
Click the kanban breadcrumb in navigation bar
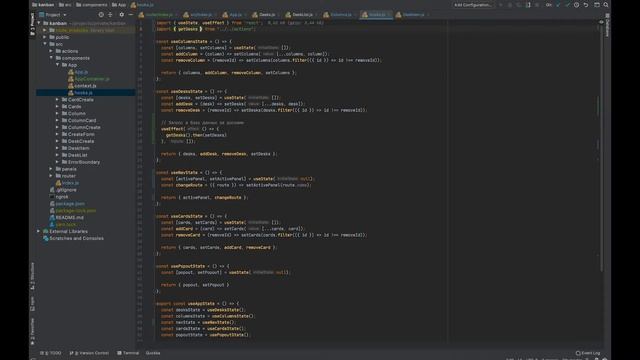43,5
